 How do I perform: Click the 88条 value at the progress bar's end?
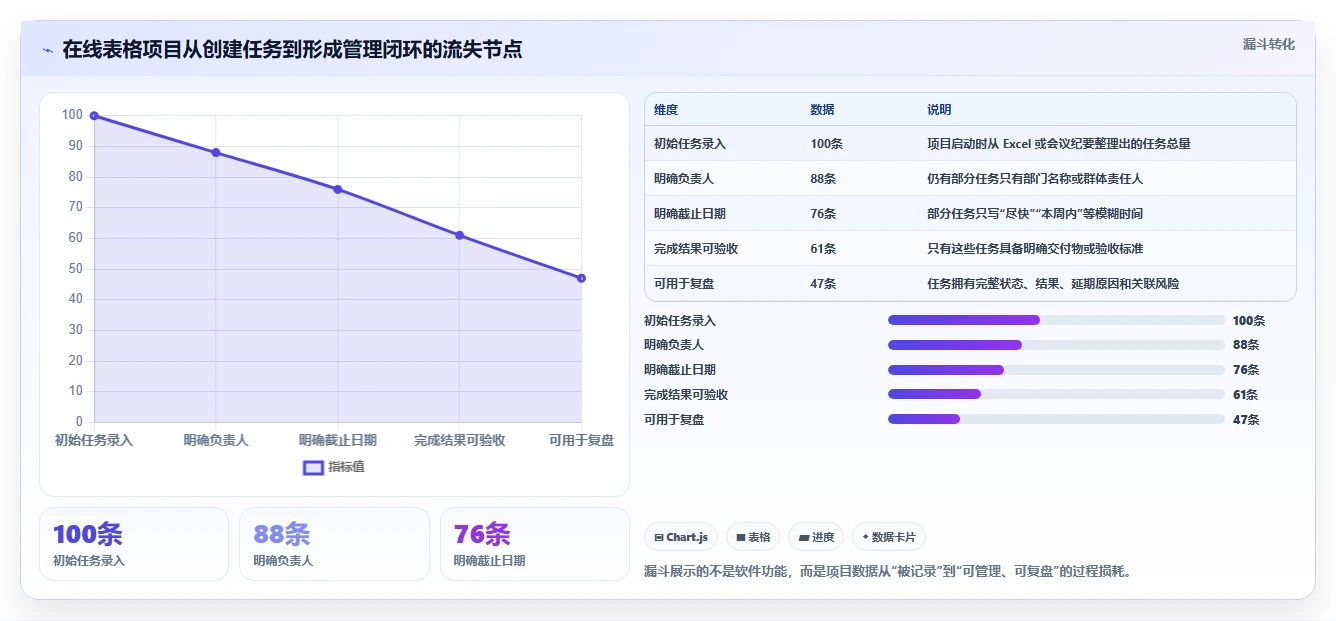pos(1246,345)
